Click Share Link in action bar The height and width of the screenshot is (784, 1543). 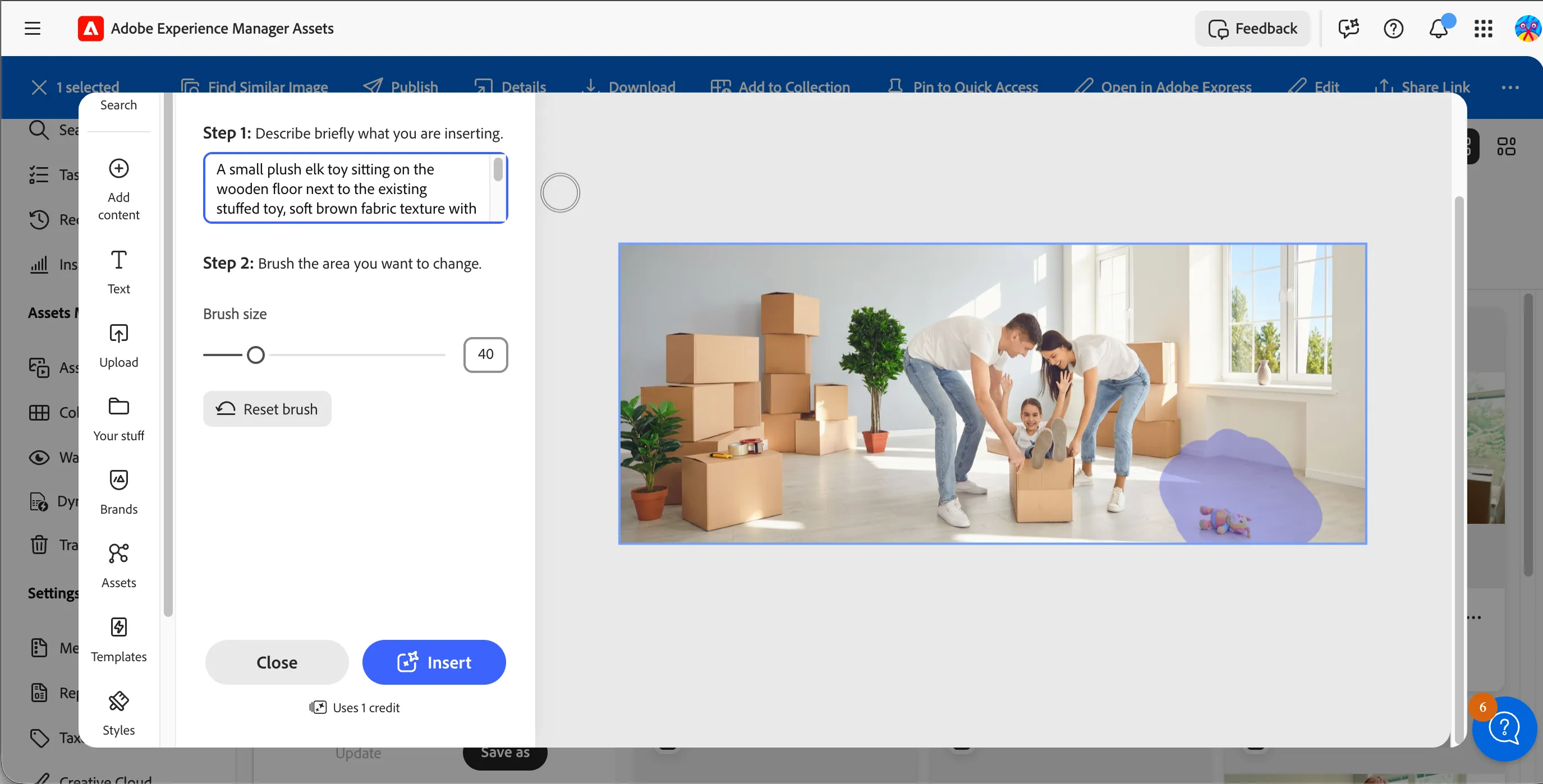1422,87
